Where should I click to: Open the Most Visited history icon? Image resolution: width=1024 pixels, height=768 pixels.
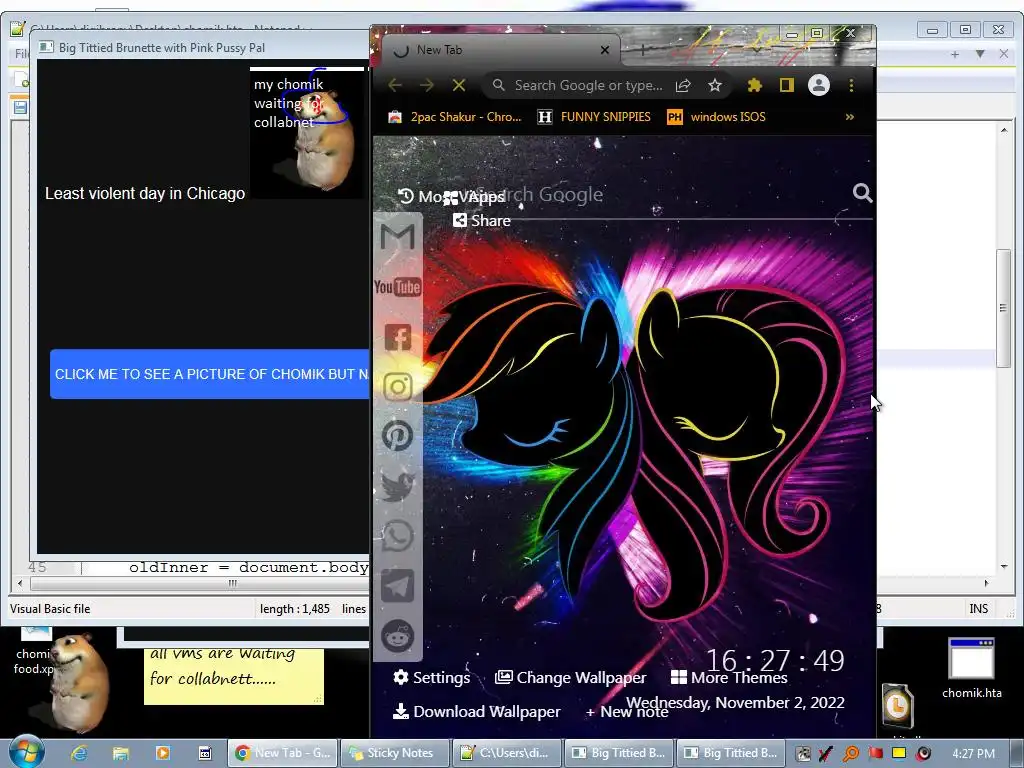pos(406,195)
